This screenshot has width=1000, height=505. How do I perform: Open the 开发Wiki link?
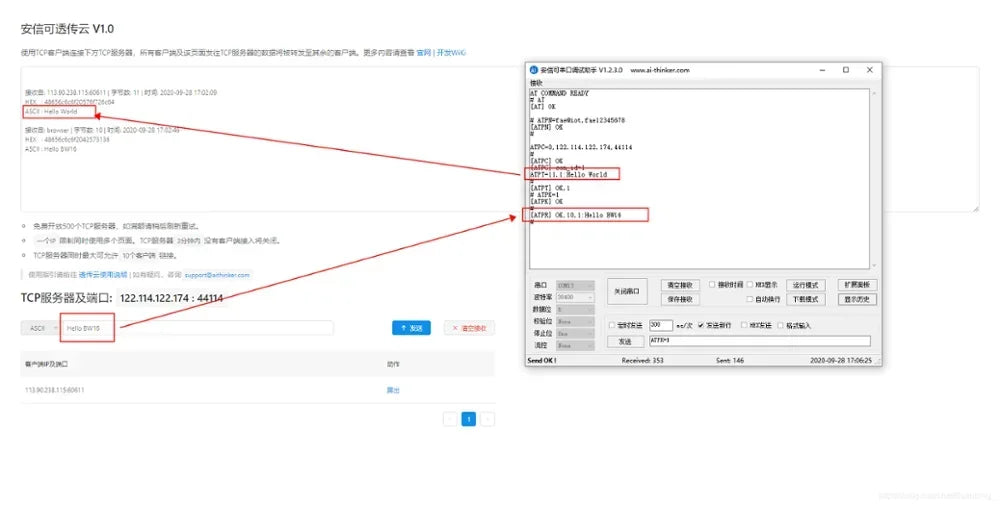tap(451, 53)
